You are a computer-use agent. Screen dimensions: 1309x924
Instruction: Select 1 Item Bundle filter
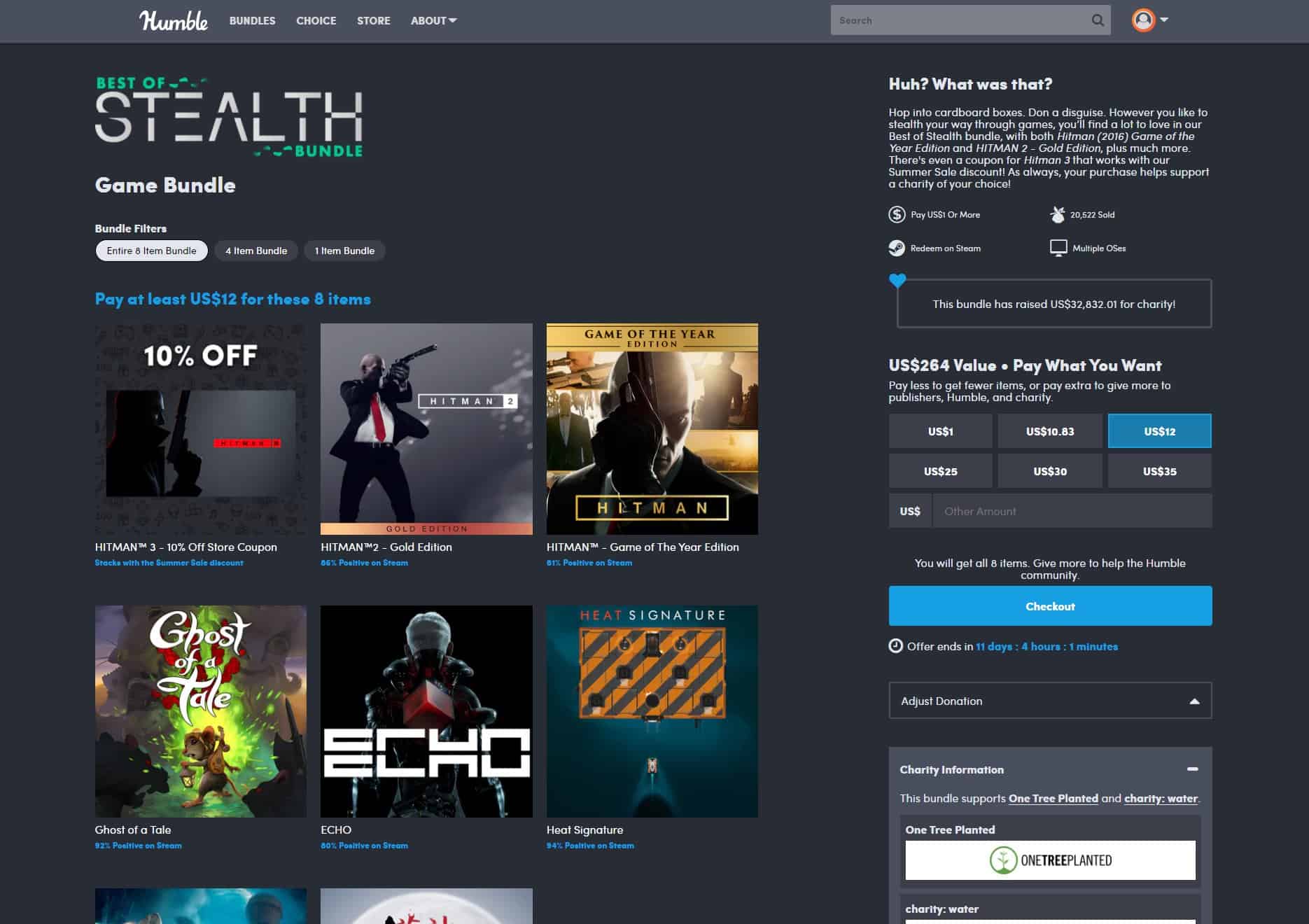[344, 251]
